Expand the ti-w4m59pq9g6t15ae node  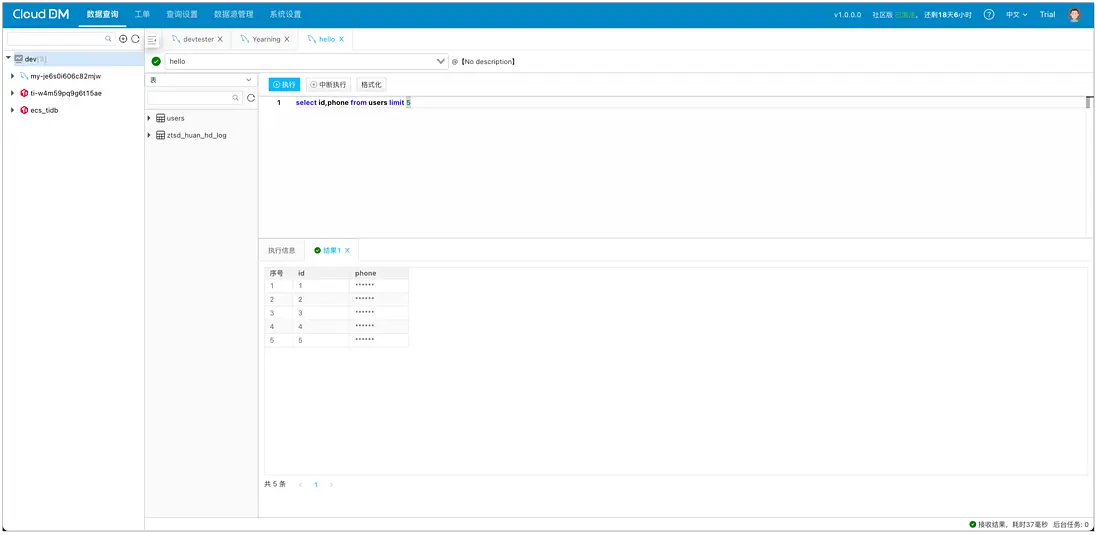[13, 92]
